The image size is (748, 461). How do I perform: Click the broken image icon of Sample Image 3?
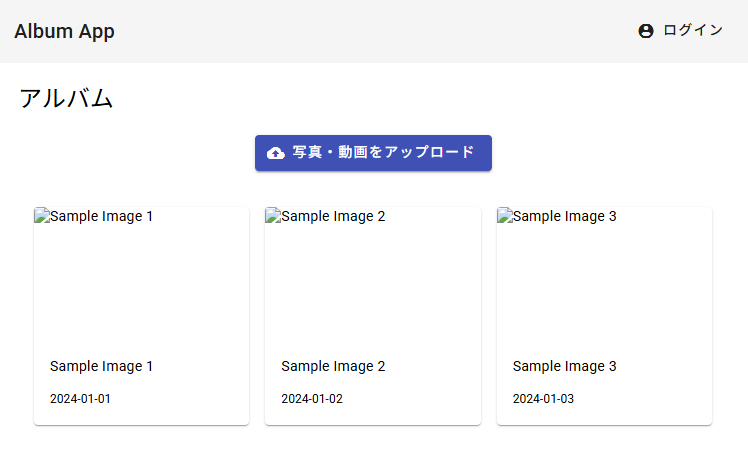click(504, 215)
